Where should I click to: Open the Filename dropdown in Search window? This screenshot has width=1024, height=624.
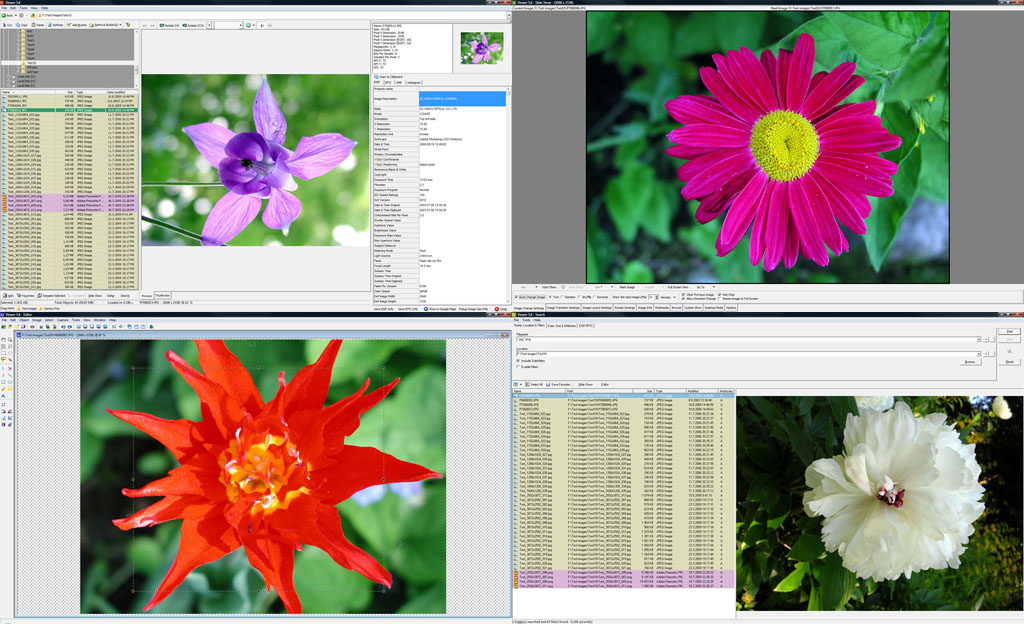(979, 339)
